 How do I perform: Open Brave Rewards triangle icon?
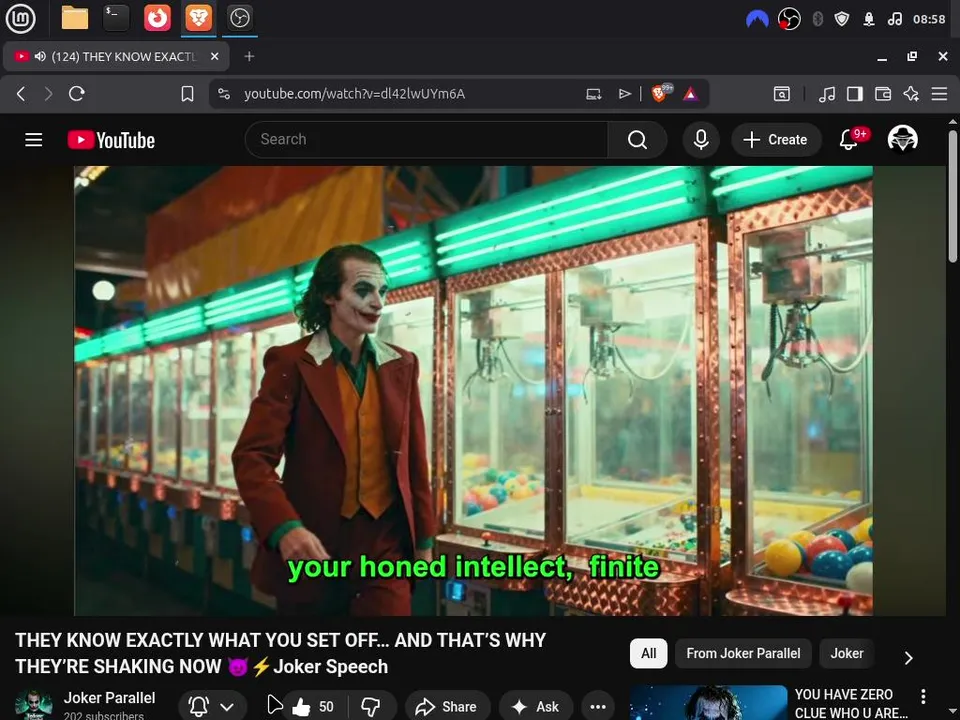[691, 94]
